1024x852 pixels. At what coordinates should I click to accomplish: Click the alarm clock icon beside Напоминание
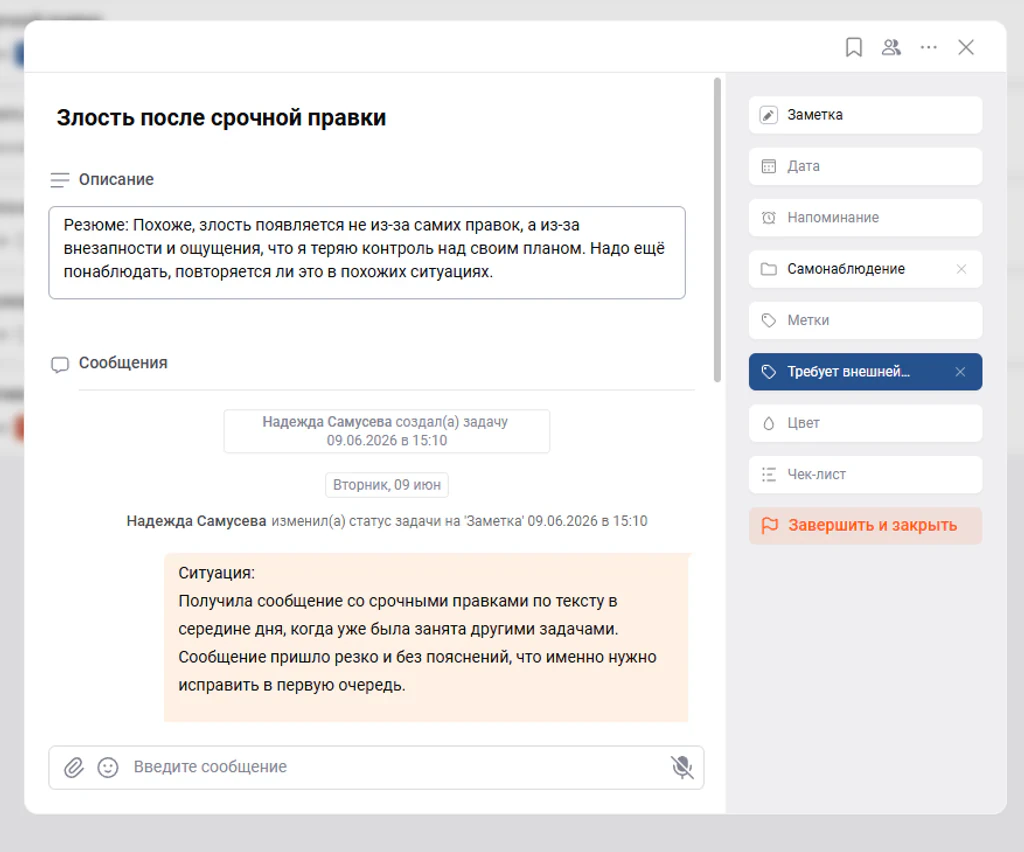(769, 217)
